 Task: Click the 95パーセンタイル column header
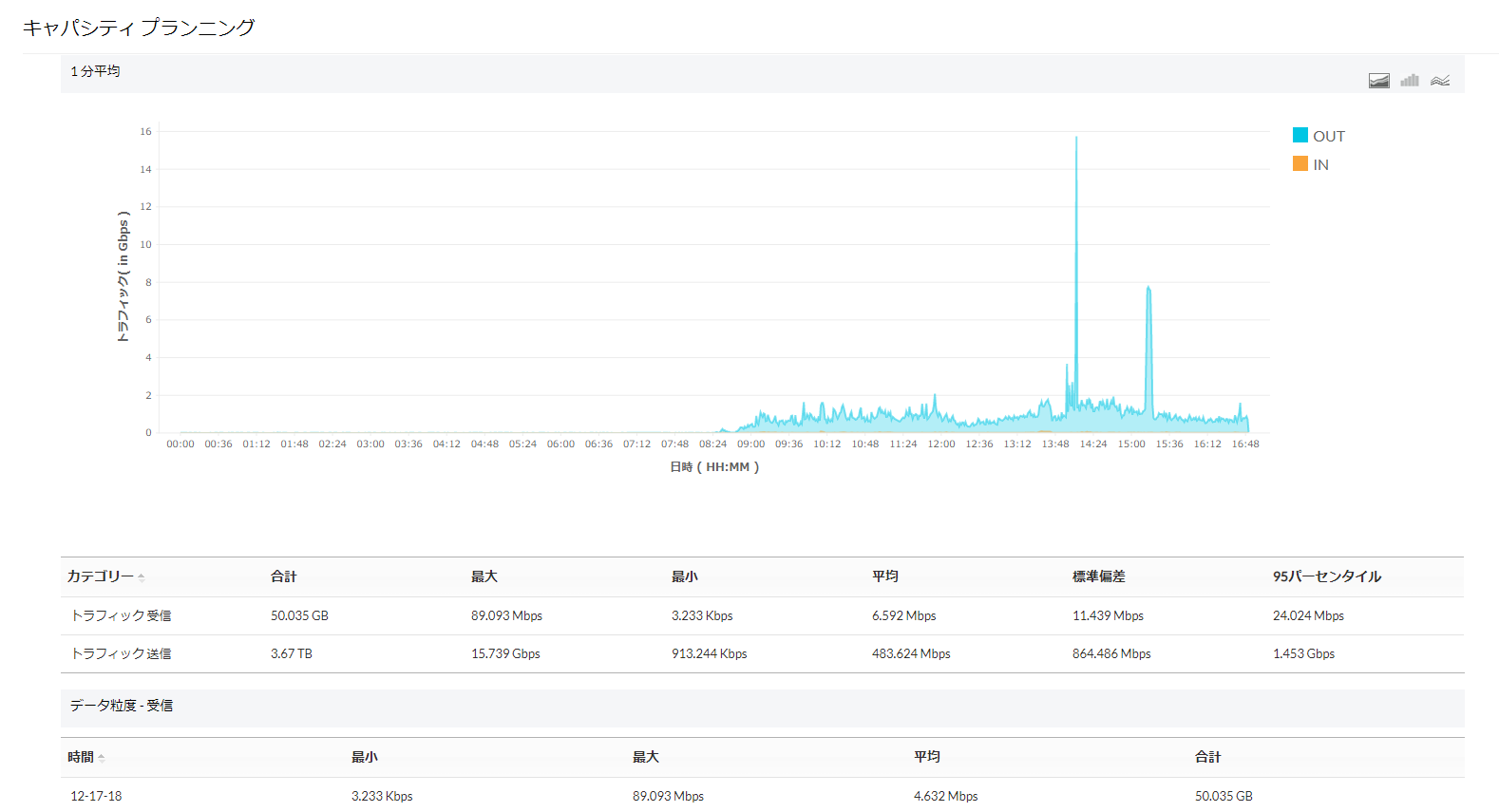coord(1327,576)
